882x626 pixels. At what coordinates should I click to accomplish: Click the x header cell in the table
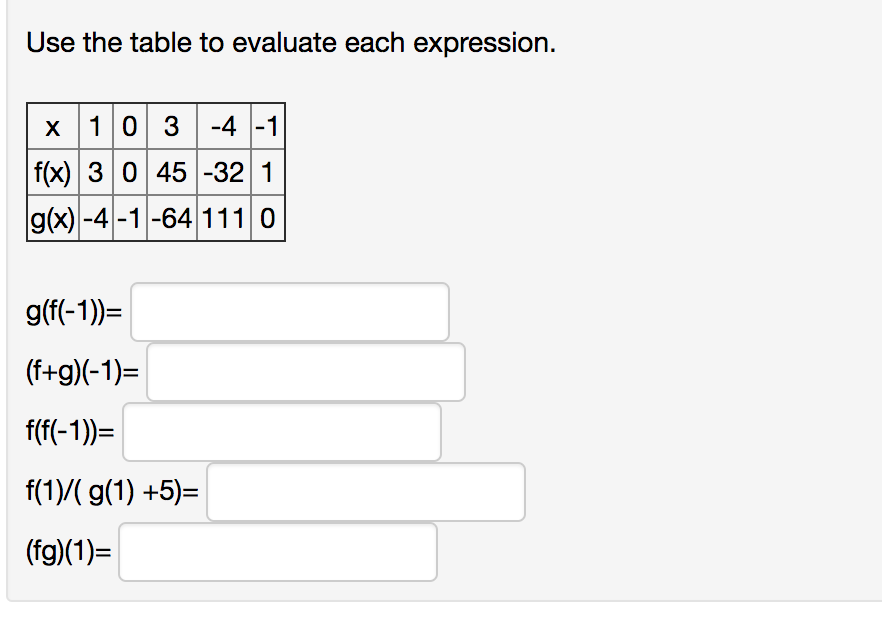pos(52,127)
